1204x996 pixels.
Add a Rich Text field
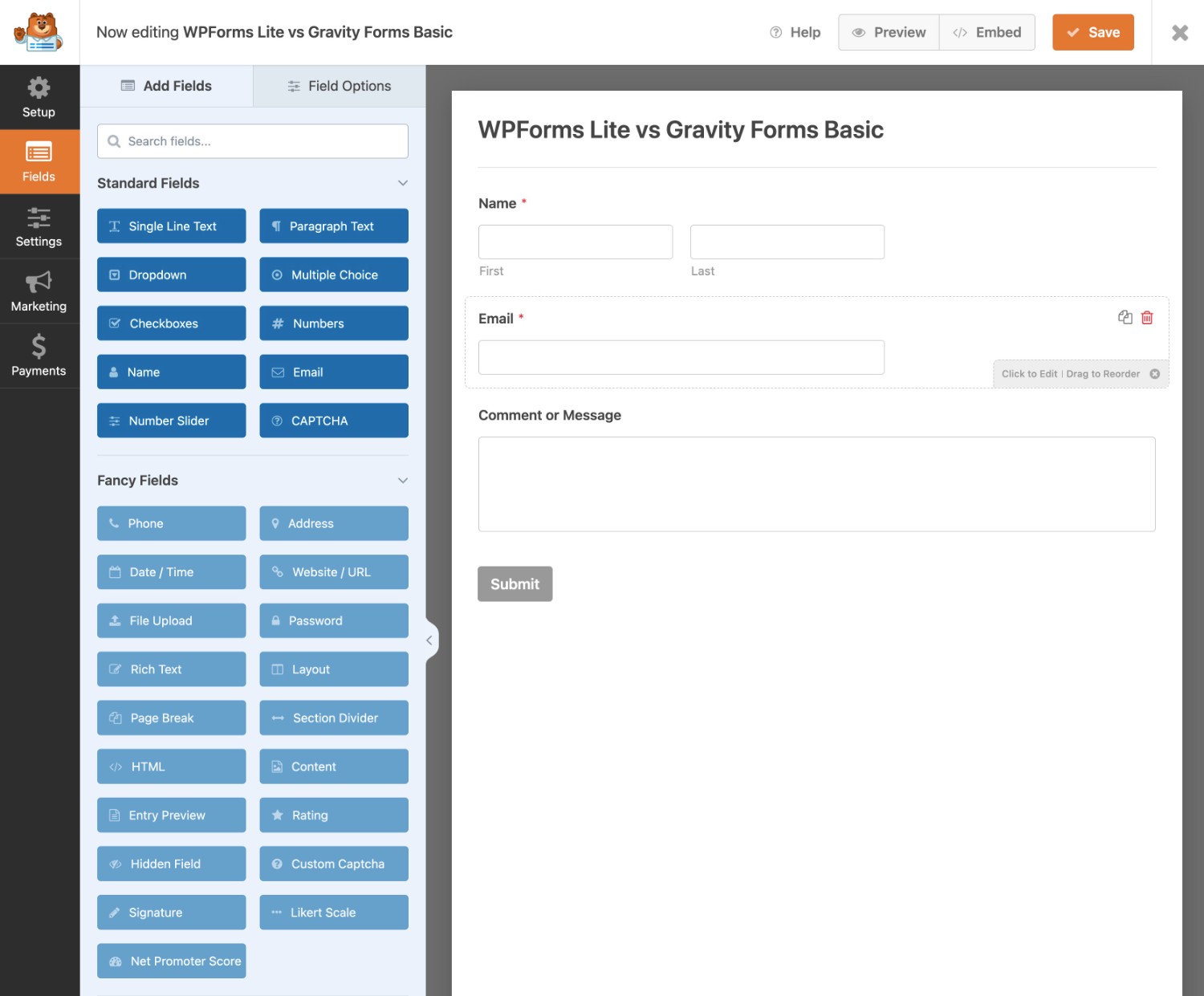(x=172, y=669)
